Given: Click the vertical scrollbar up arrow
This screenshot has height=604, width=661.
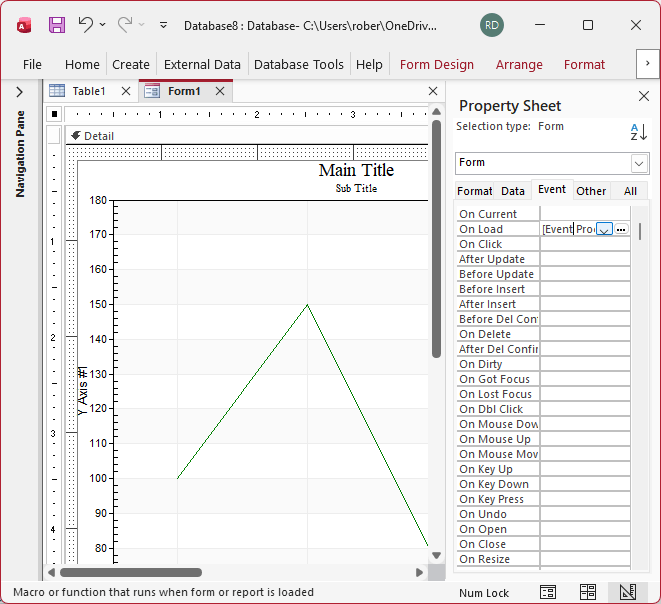Looking at the screenshot, I should pyautogui.click(x=436, y=111).
